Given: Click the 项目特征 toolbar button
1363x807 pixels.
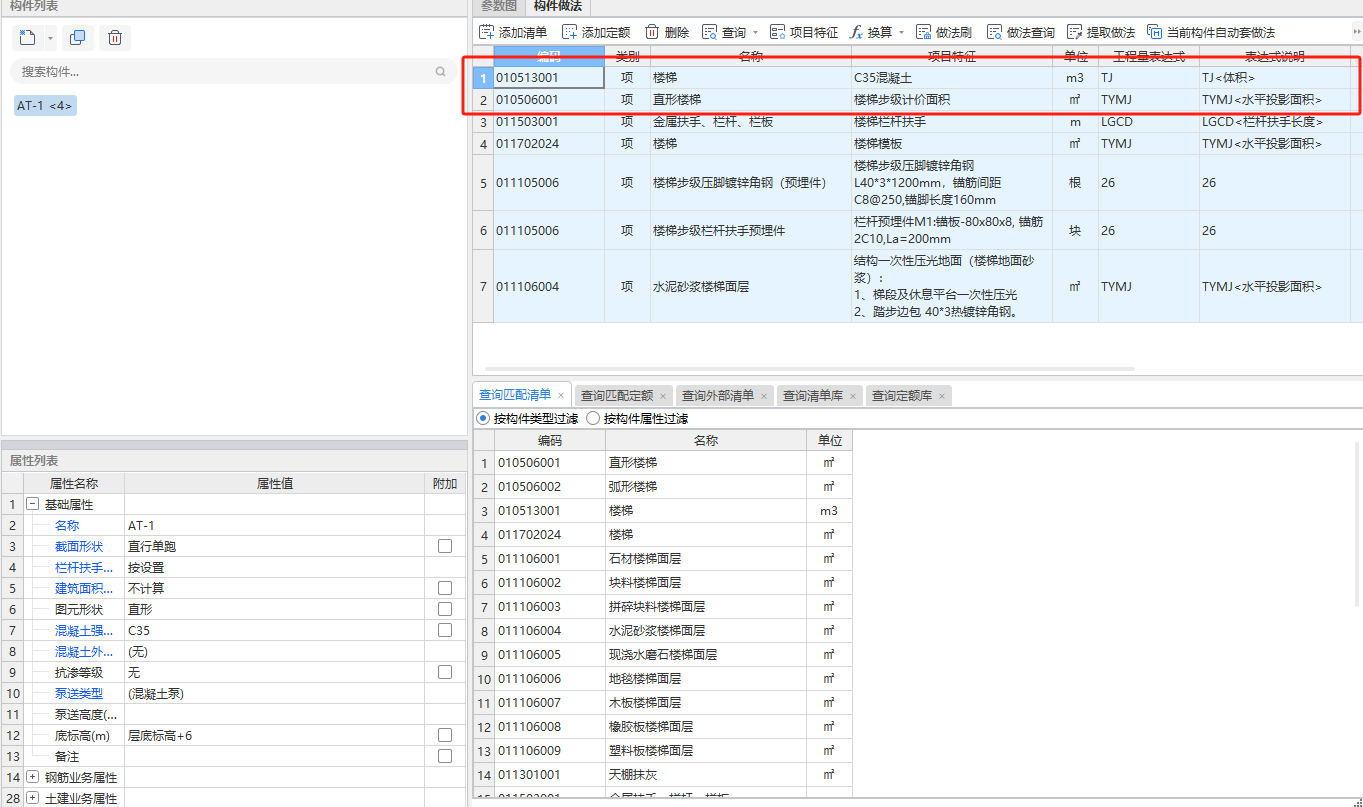Looking at the screenshot, I should tap(804, 32).
